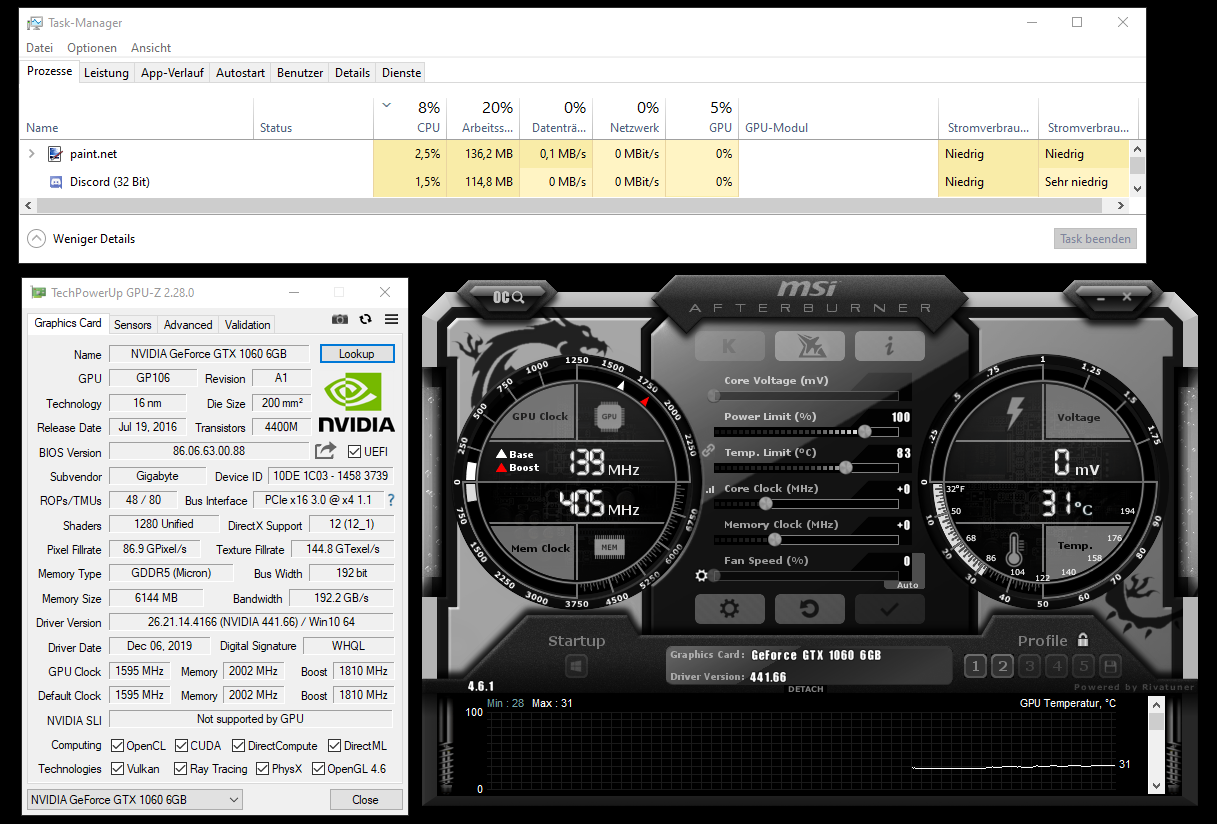The image size is (1217, 824).
Task: Click the Memory Clock slider handle
Action: pos(773,539)
